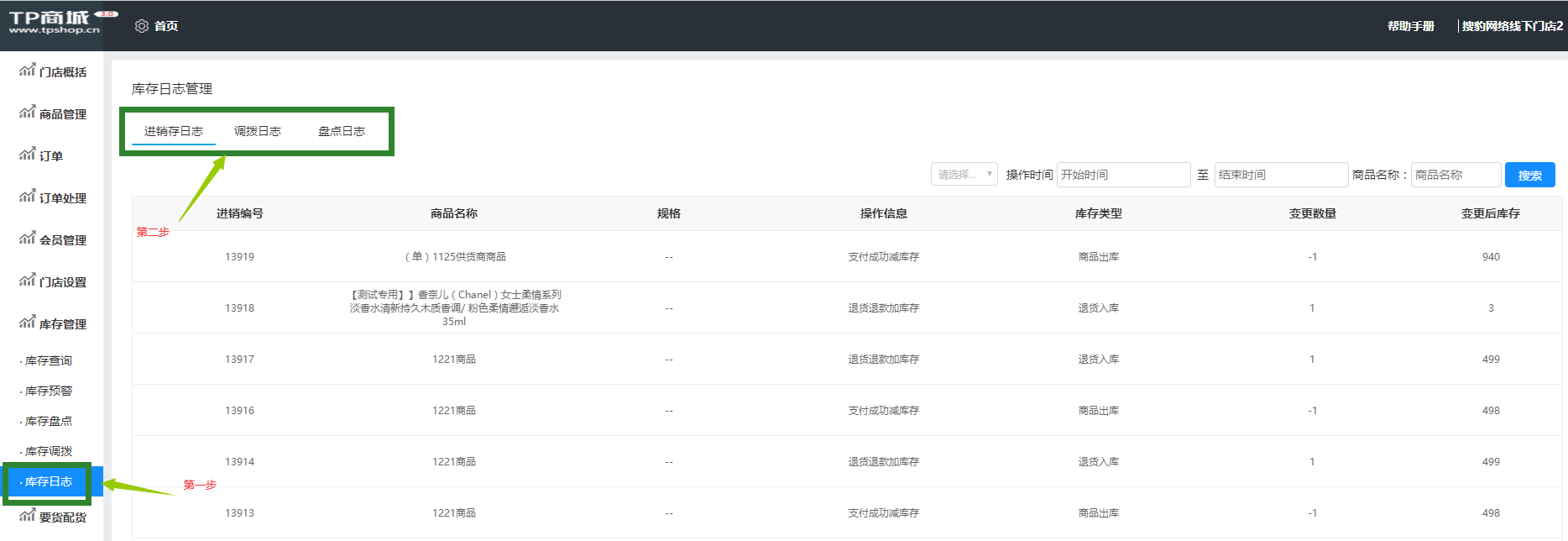Focus the 结束时间 date field
The image size is (1568, 541).
[x=1280, y=175]
